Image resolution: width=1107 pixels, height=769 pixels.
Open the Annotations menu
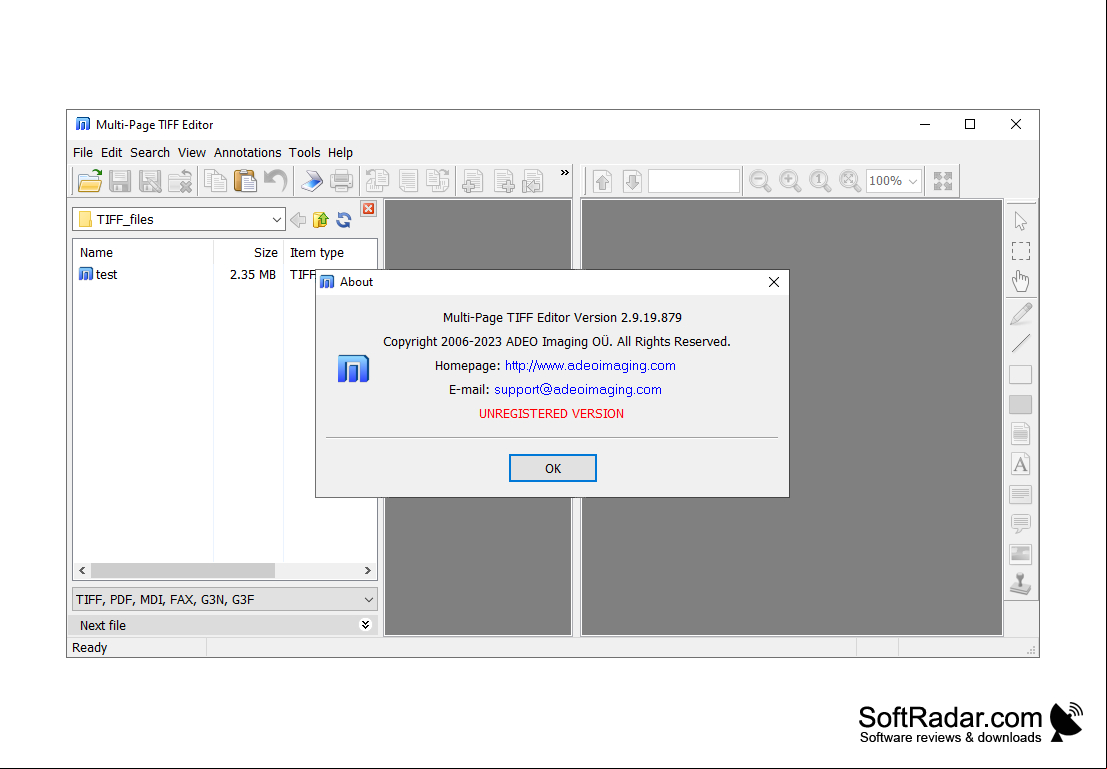[x=247, y=153]
